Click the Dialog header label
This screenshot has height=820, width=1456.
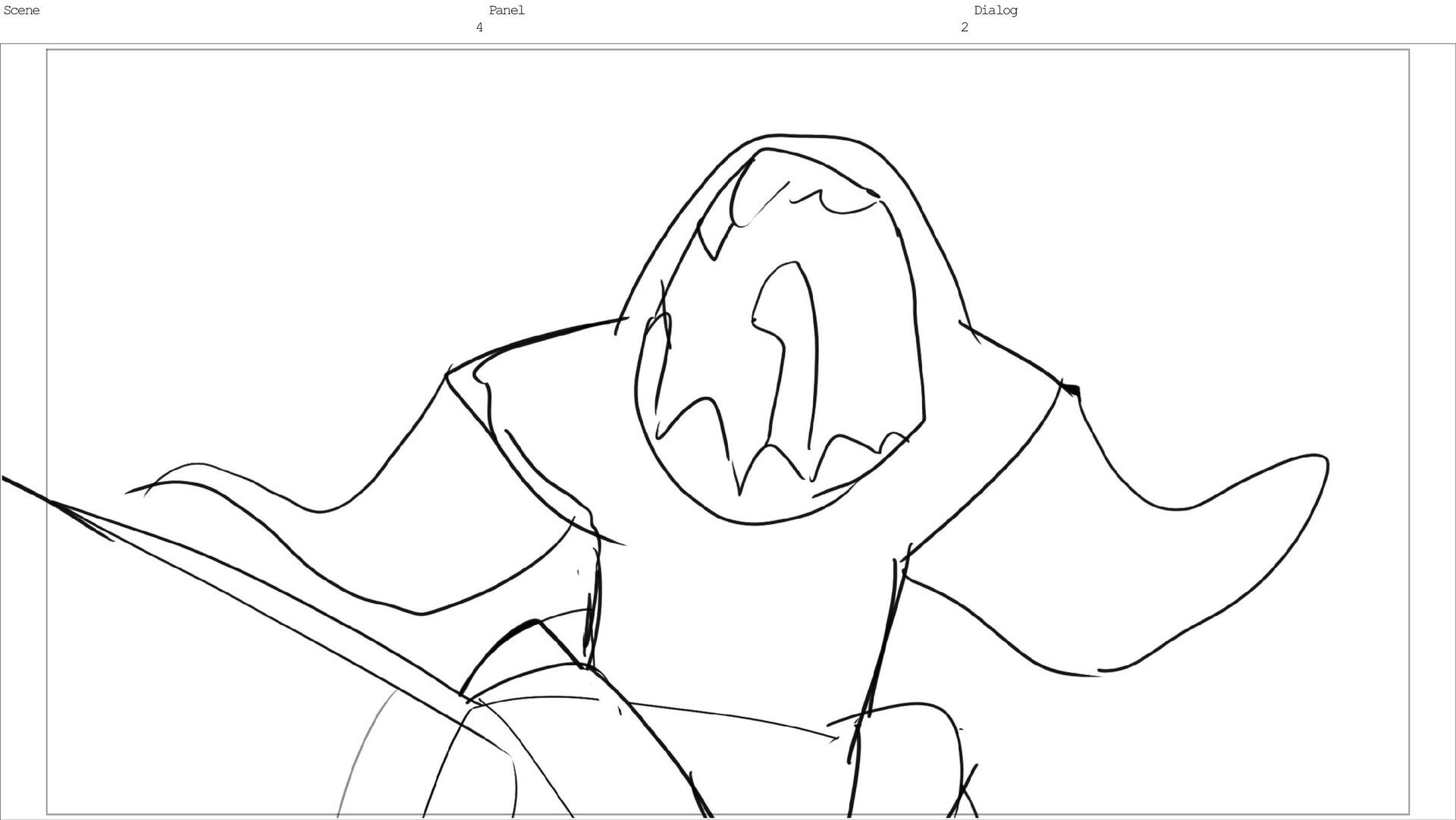(x=996, y=11)
